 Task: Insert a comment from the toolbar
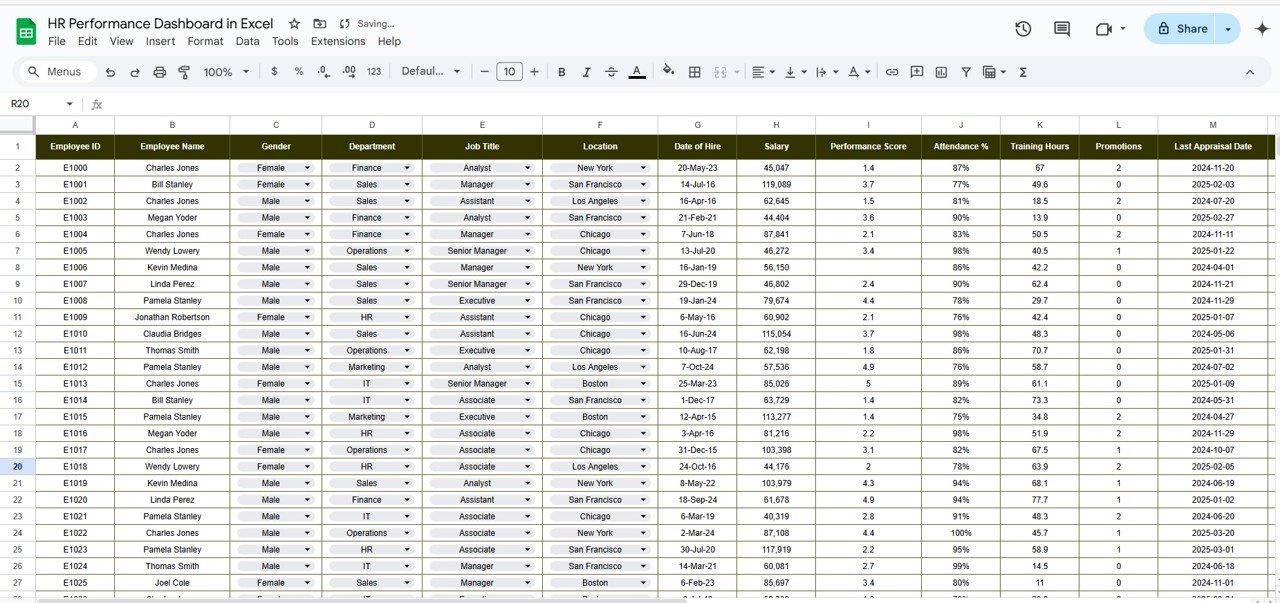917,72
